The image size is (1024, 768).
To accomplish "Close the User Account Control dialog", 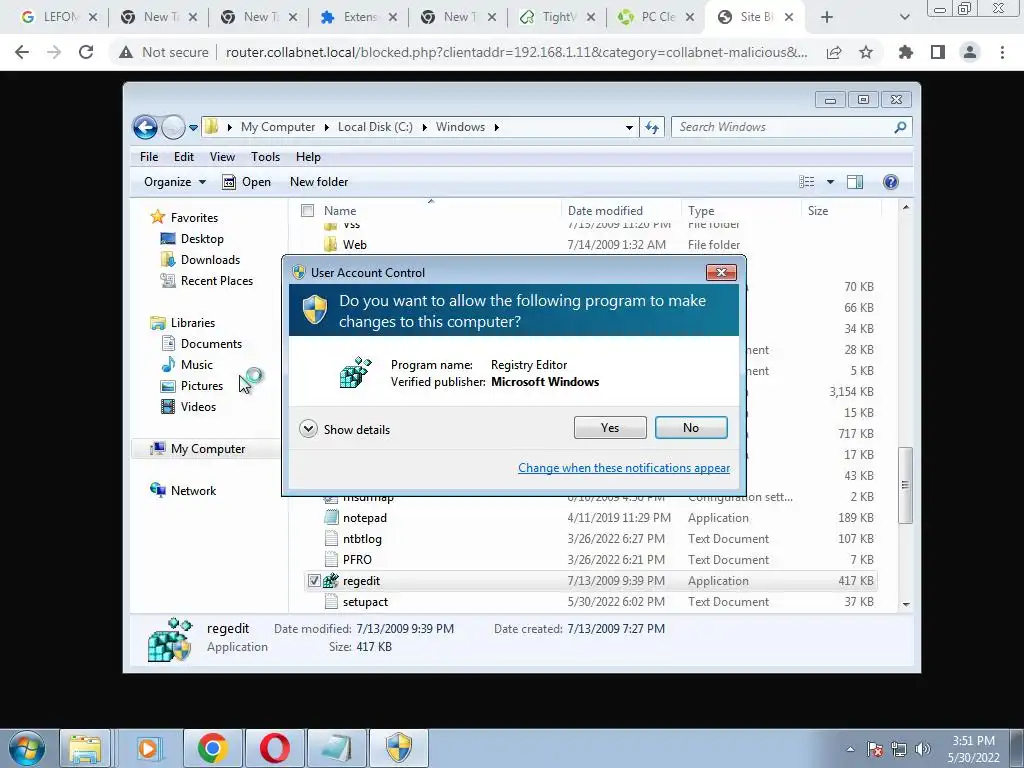I will [x=721, y=272].
